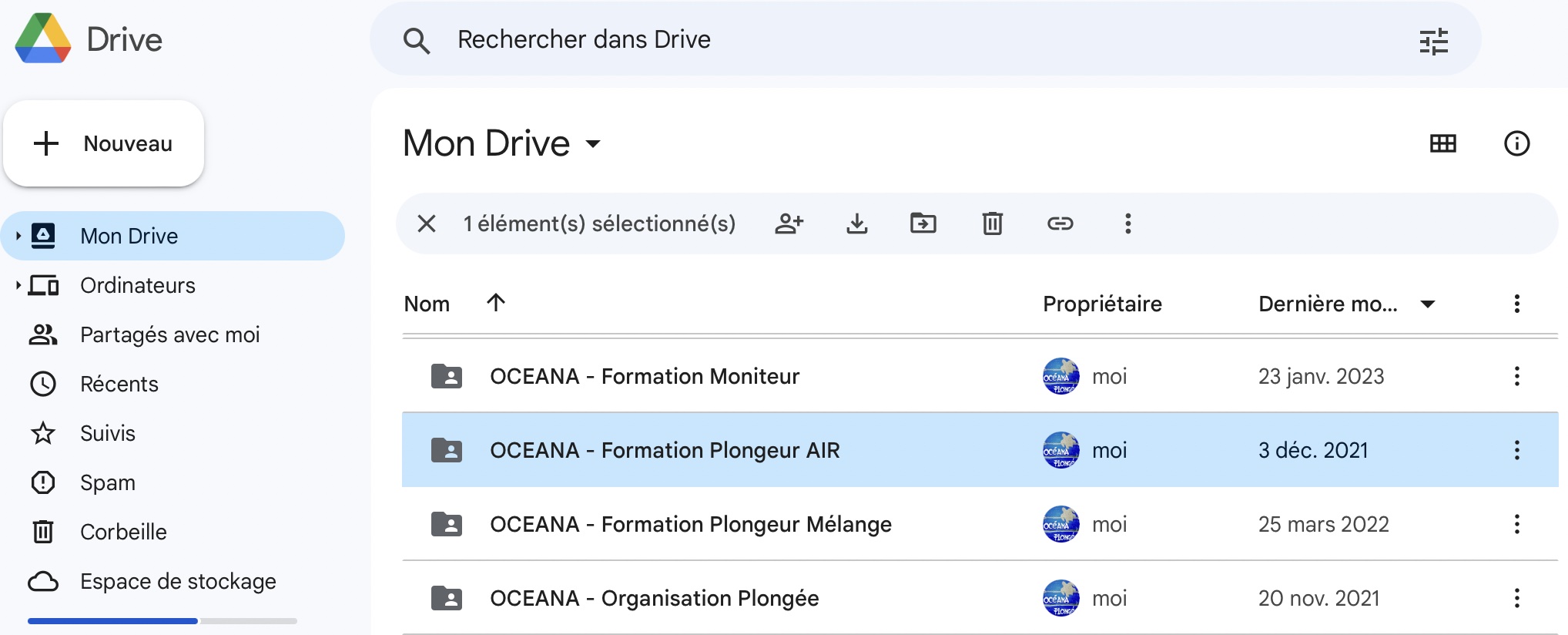1568x635 pixels.
Task: Reverse name sort order arrow
Action: point(496,302)
